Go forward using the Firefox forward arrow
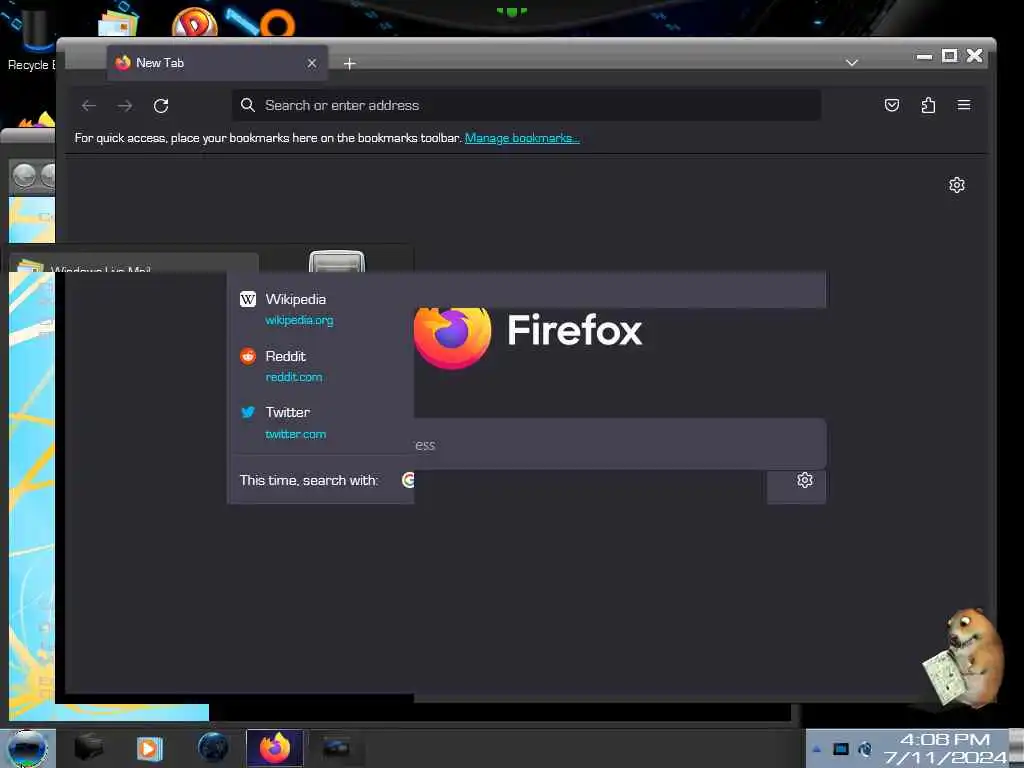This screenshot has width=1024, height=768. click(125, 106)
